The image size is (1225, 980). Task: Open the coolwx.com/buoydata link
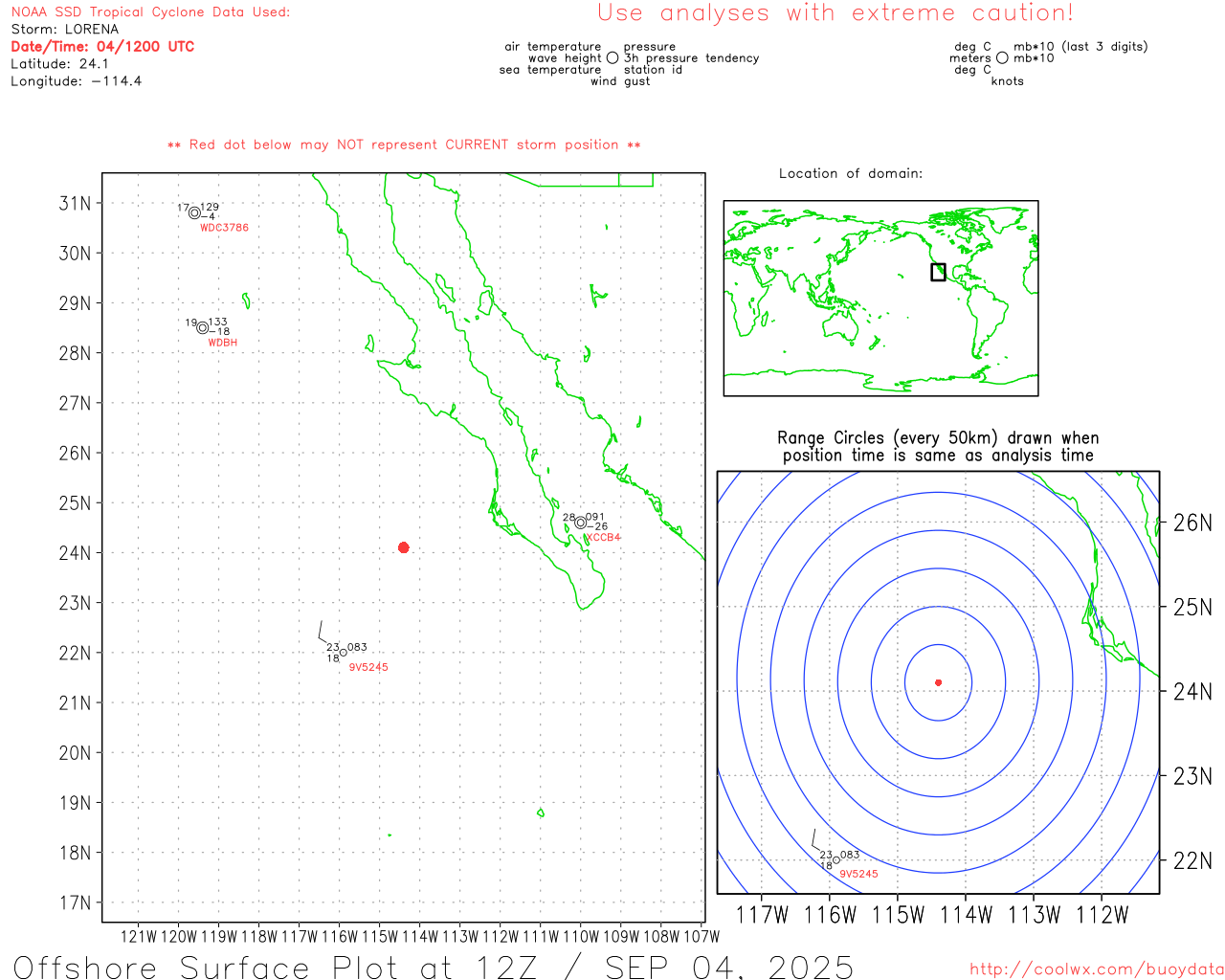click(x=1096, y=969)
